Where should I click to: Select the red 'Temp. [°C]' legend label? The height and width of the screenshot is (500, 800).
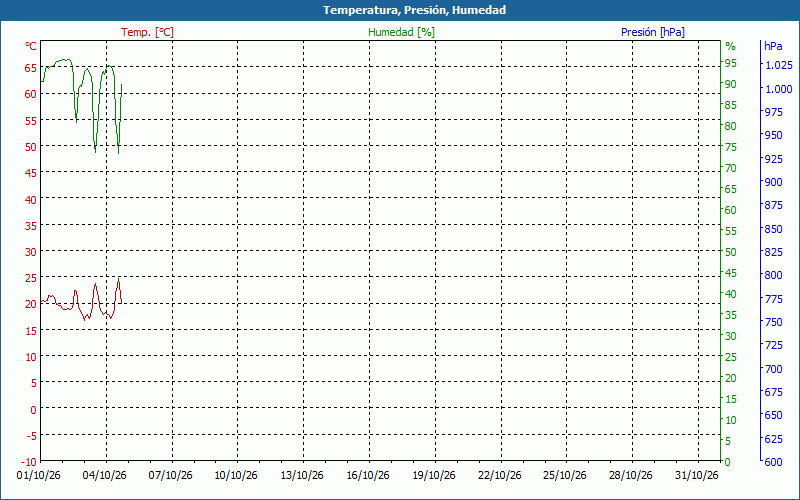tap(147, 32)
